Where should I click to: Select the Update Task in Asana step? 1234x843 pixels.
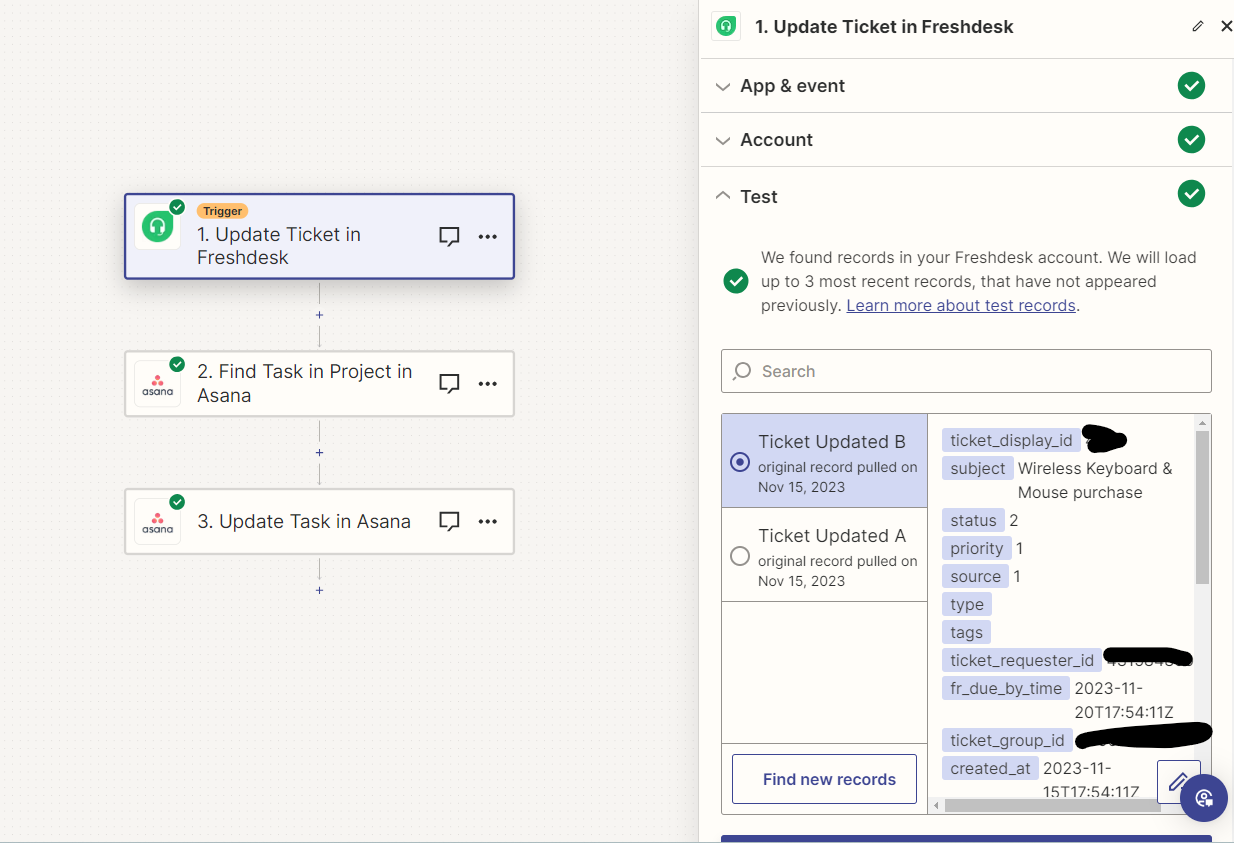pyautogui.click(x=319, y=521)
